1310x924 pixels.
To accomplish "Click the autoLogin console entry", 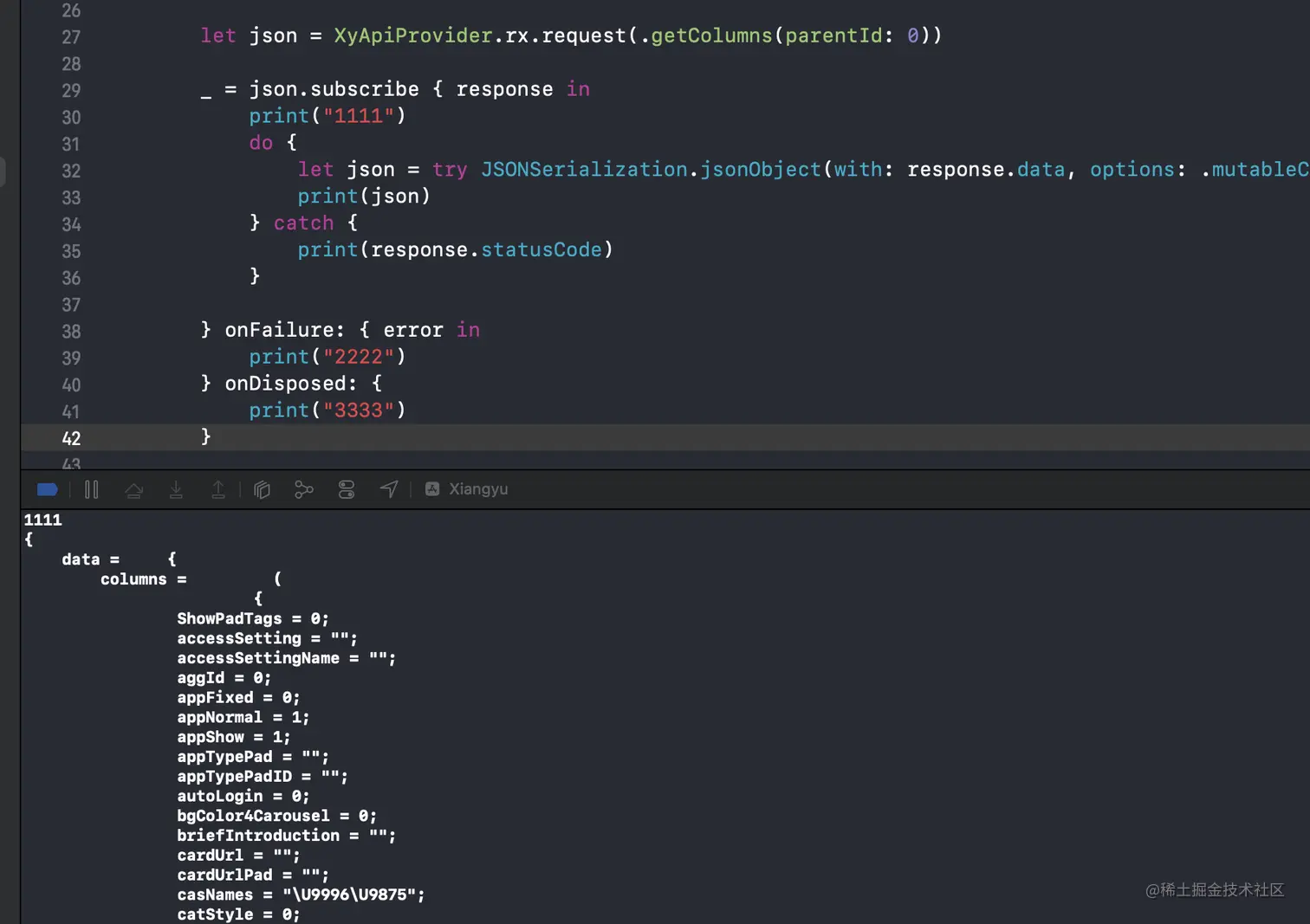I will [243, 796].
